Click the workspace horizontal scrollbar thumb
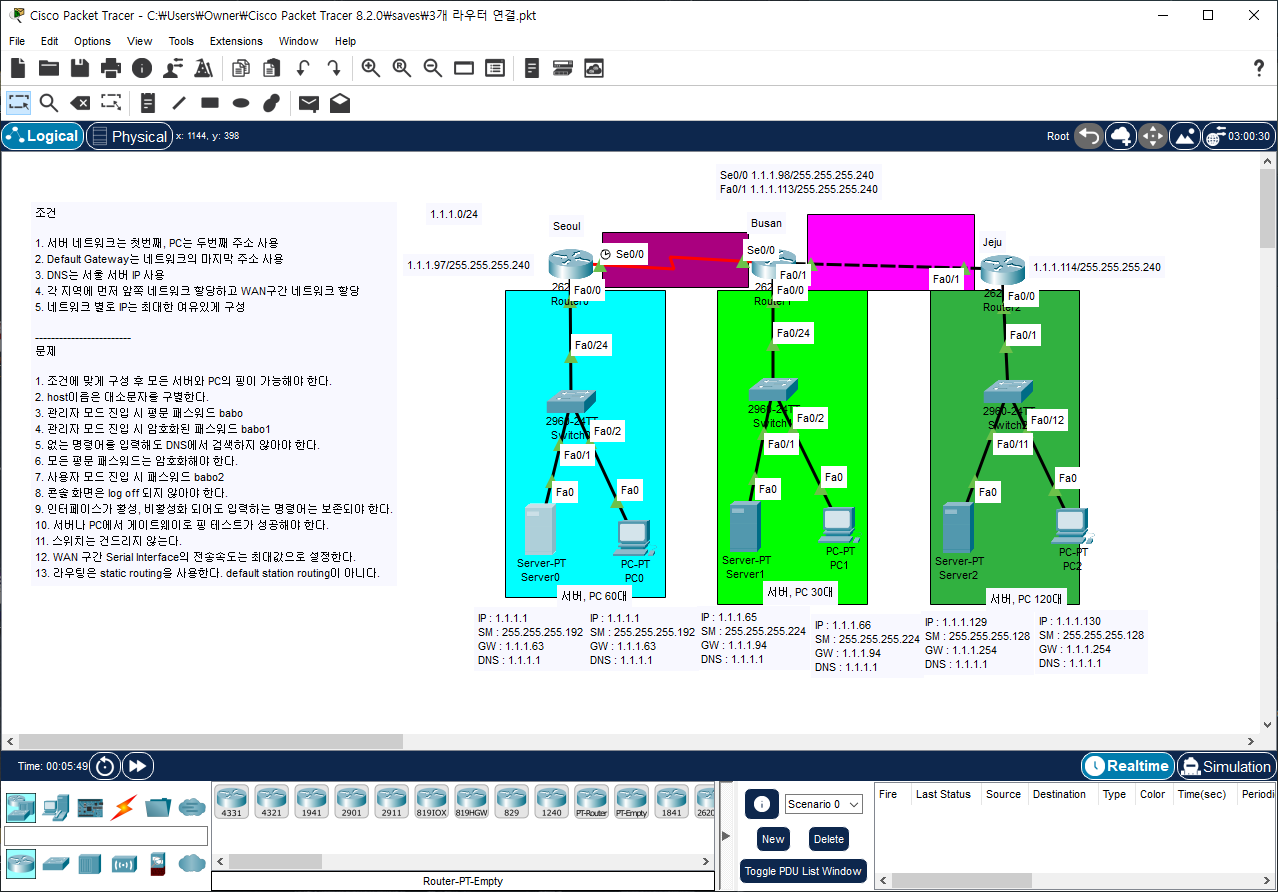The height and width of the screenshot is (892, 1278). pos(209,741)
